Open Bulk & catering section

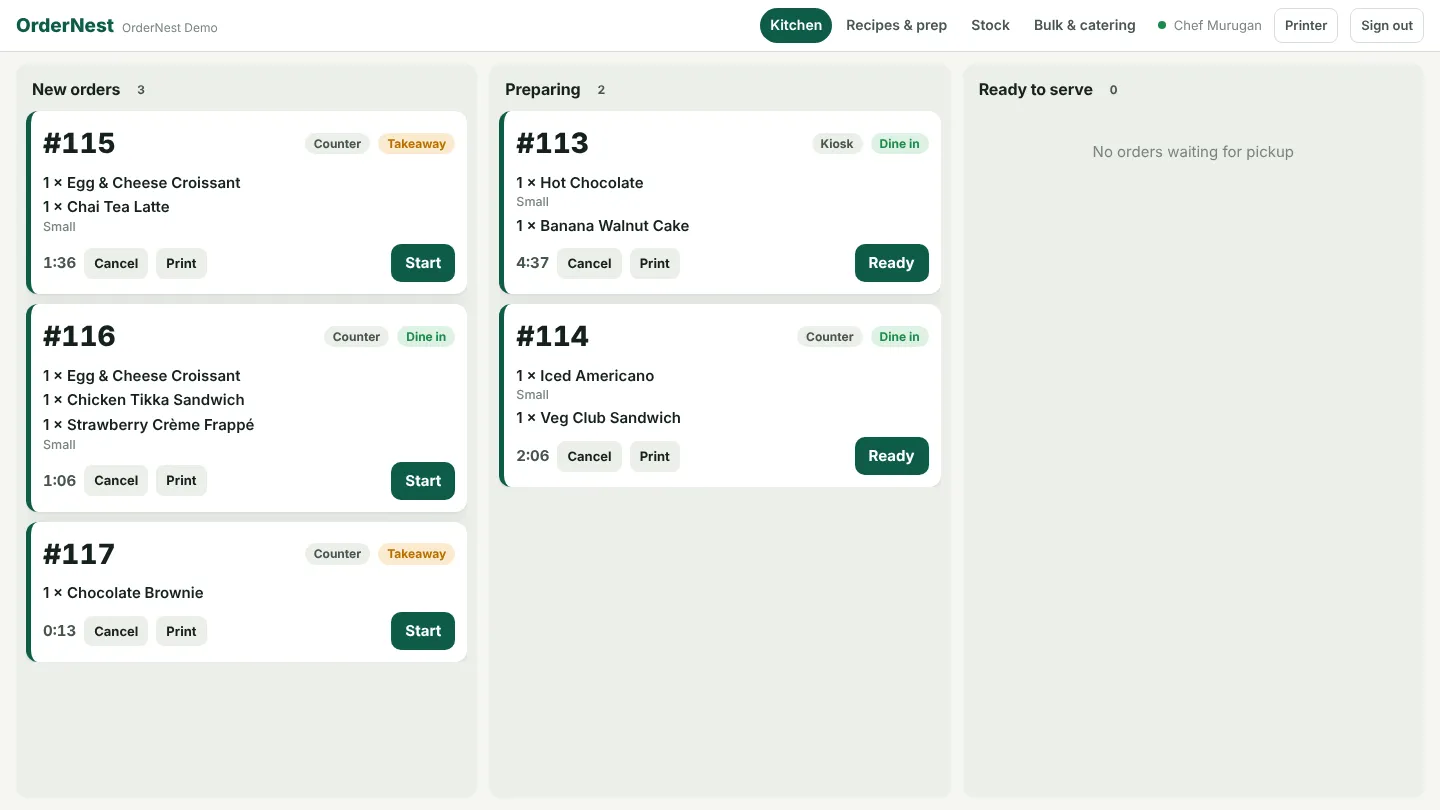coord(1084,25)
